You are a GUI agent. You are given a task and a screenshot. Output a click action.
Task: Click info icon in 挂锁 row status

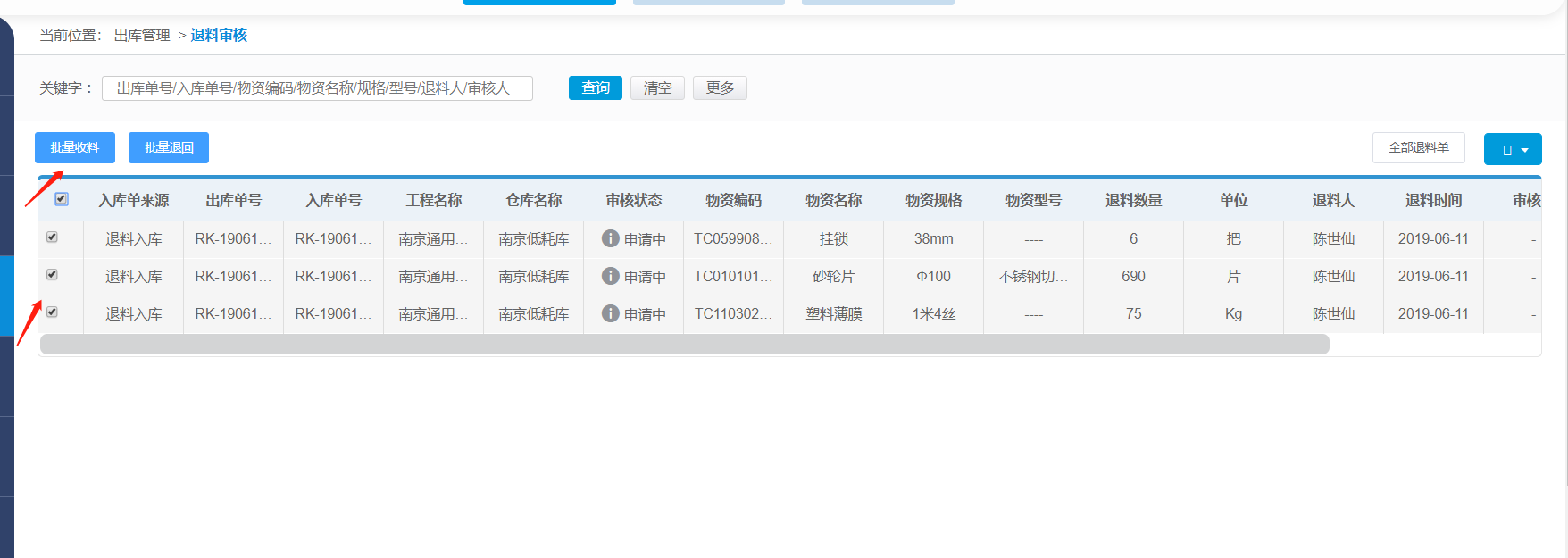pos(610,238)
